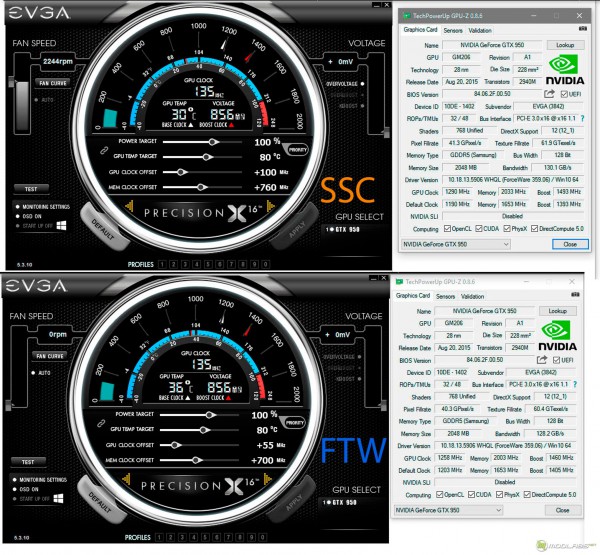This screenshot has width=600, height=555.
Task: Toggle CUDA checkbox in upper GPU-Z window
Action: pos(479,229)
